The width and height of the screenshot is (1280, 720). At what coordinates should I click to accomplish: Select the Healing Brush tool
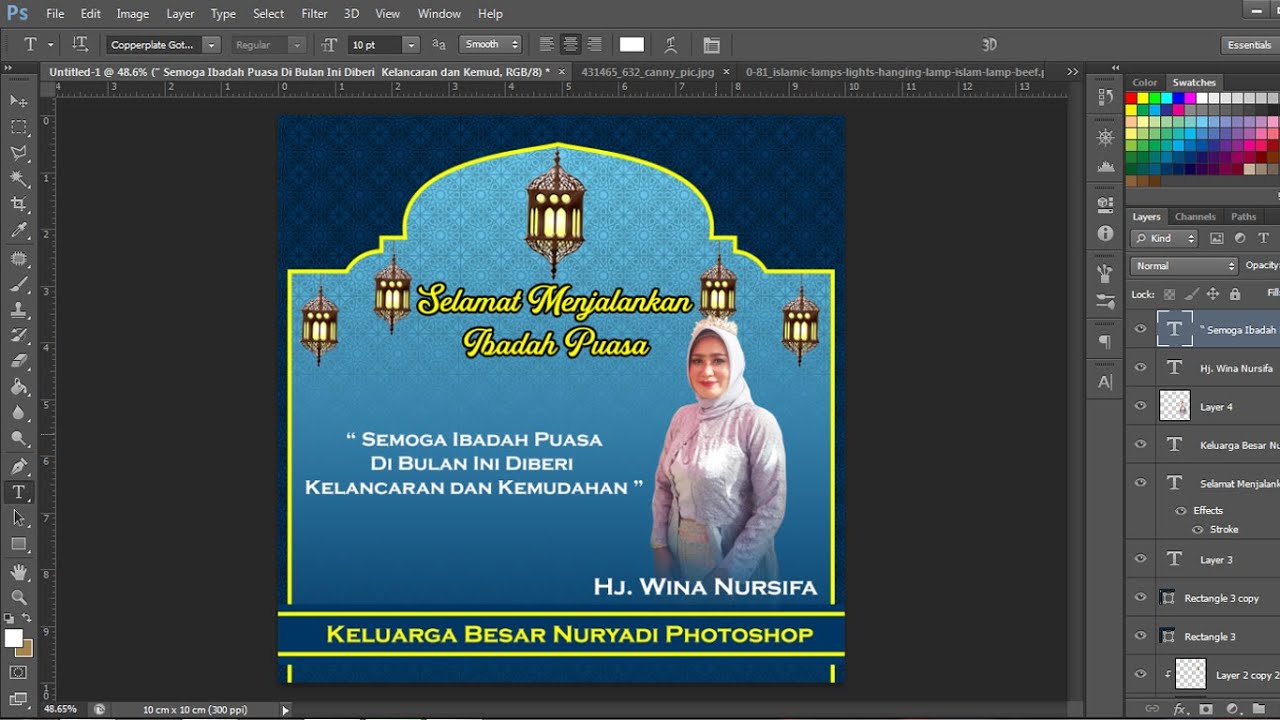18,259
